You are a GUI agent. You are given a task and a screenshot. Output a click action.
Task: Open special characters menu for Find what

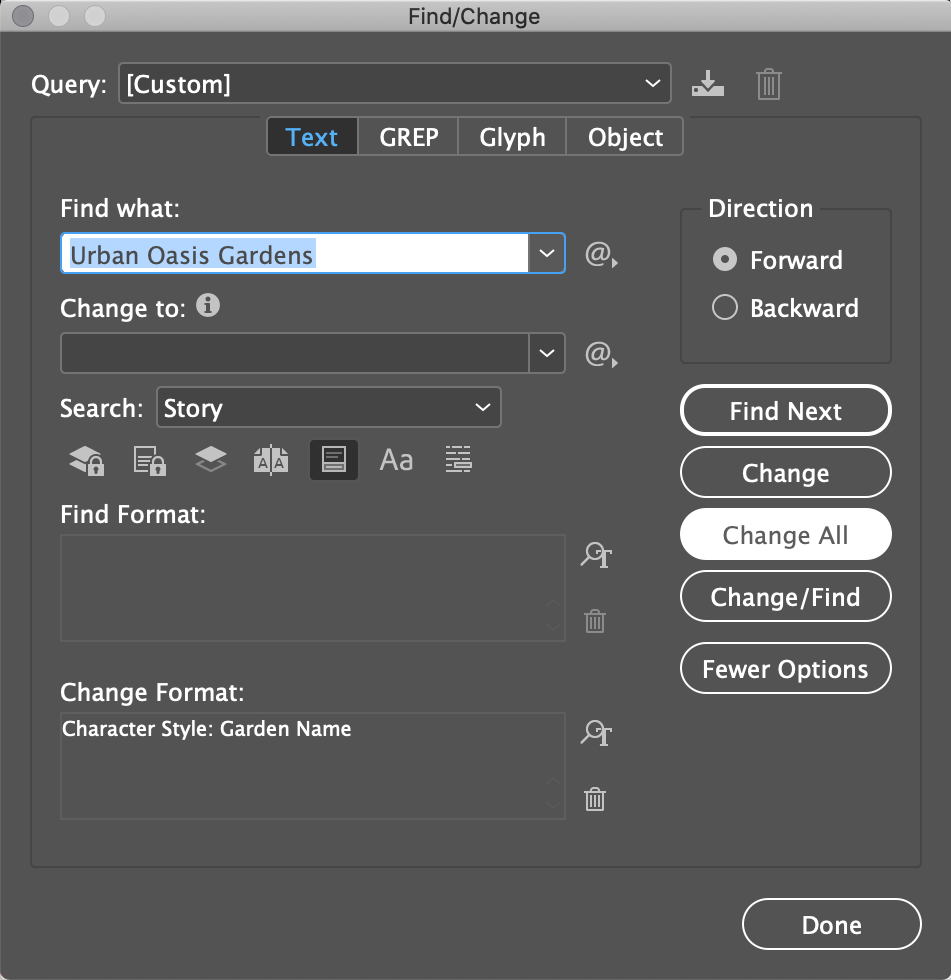coord(601,254)
